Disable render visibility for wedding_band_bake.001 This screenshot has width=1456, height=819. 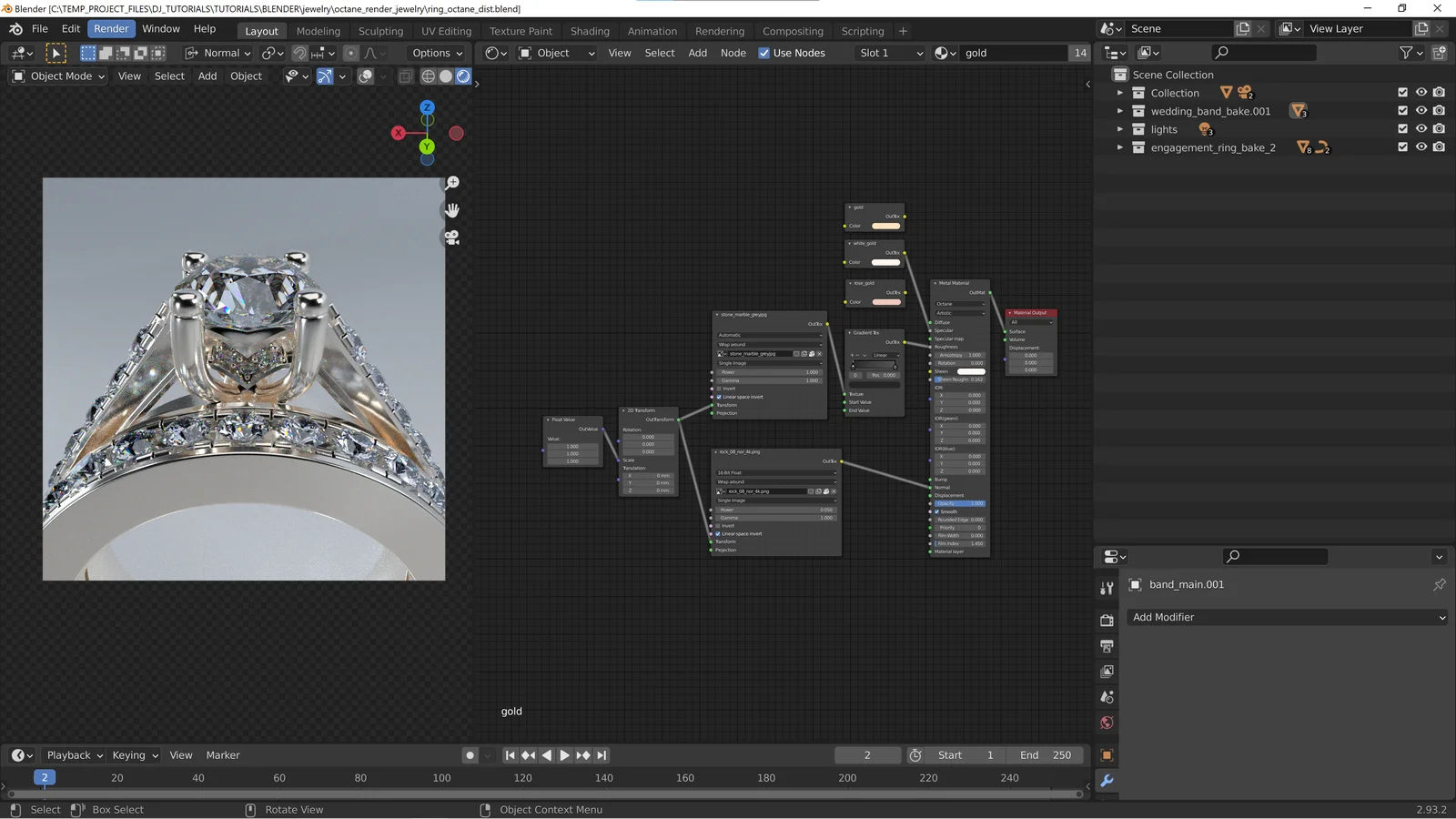pos(1439,110)
